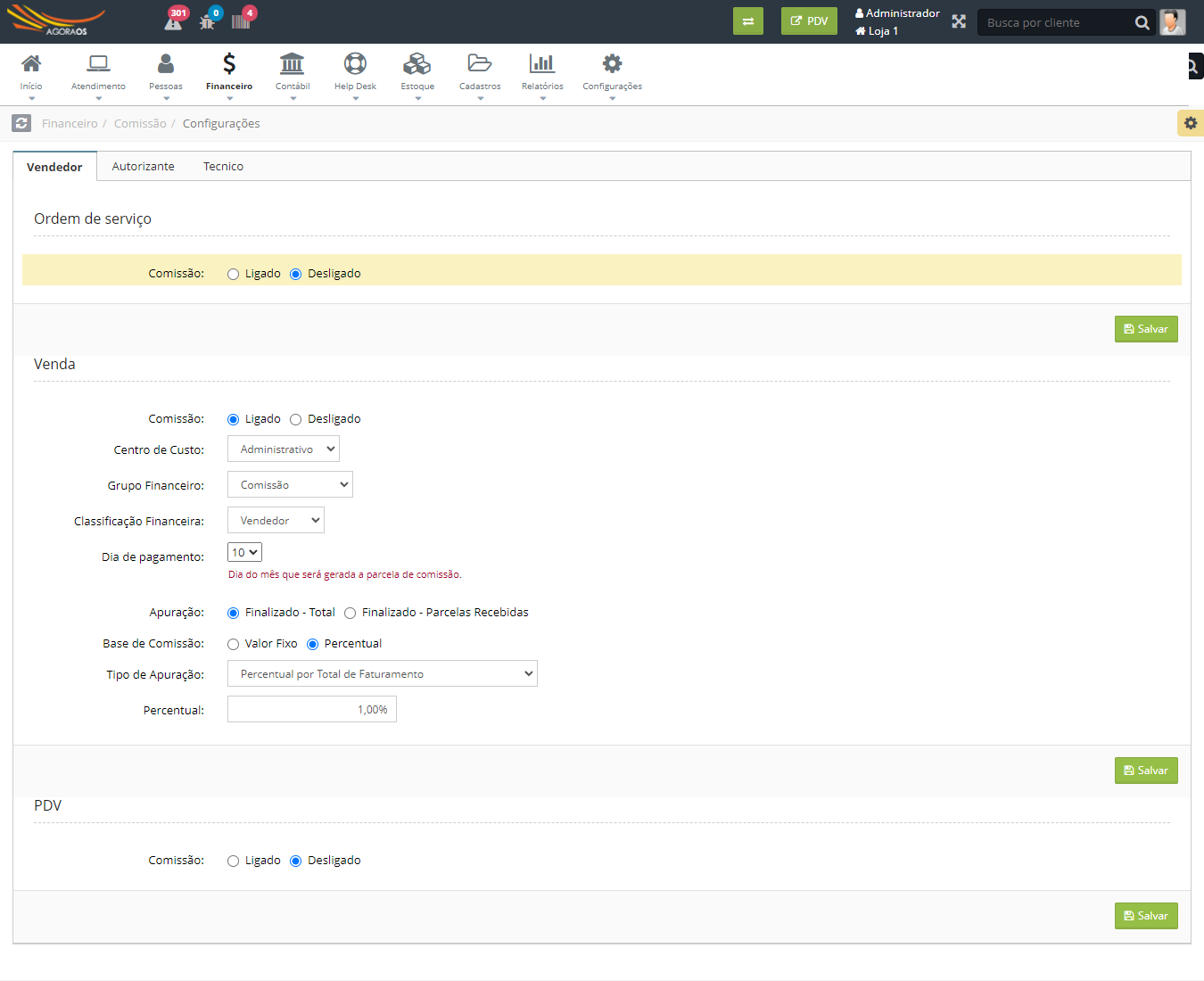Click Salvar button in Venda section
Image resolution: width=1204 pixels, height=981 pixels.
click(1146, 771)
